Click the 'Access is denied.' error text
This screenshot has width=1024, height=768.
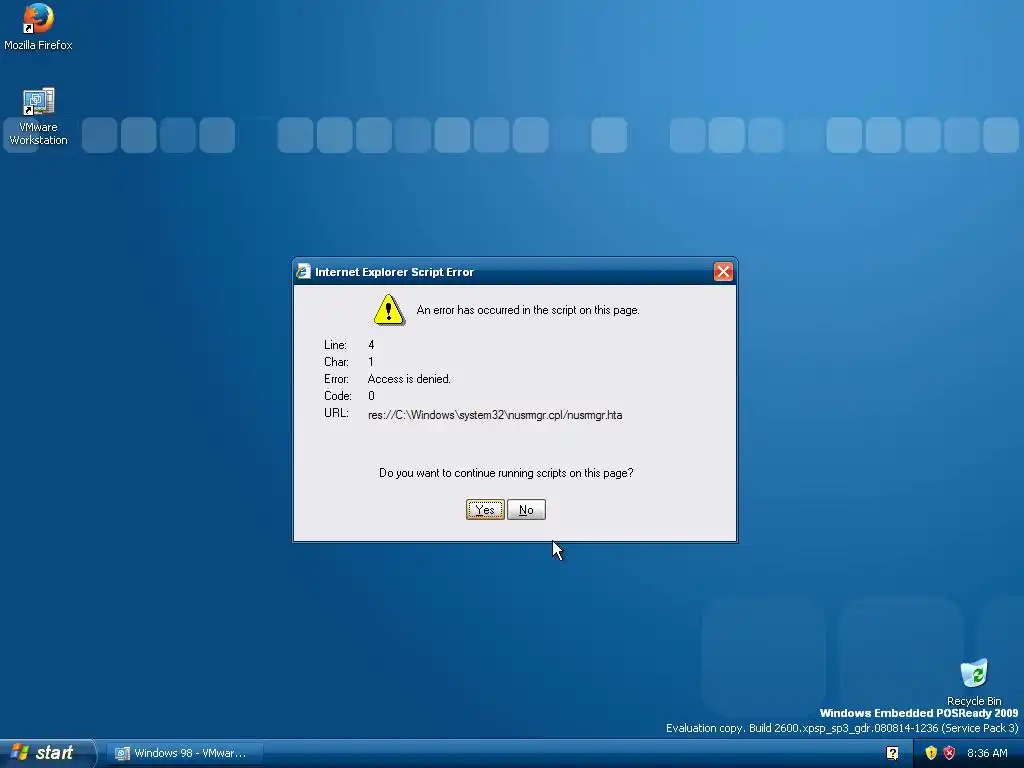pyautogui.click(x=409, y=379)
